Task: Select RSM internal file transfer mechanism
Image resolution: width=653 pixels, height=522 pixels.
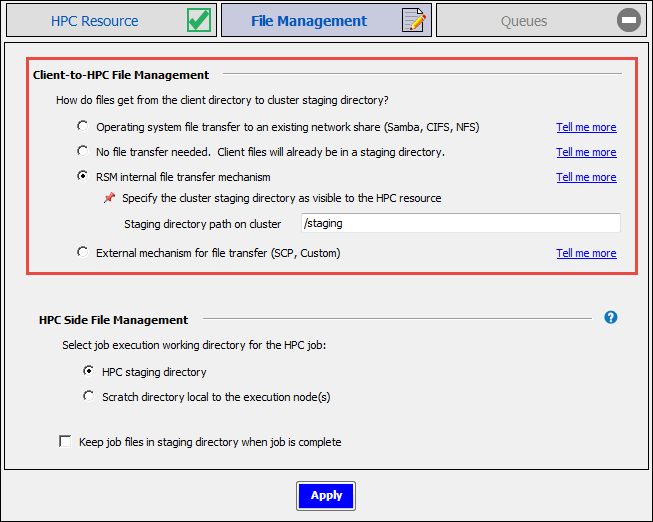Action: point(83,177)
